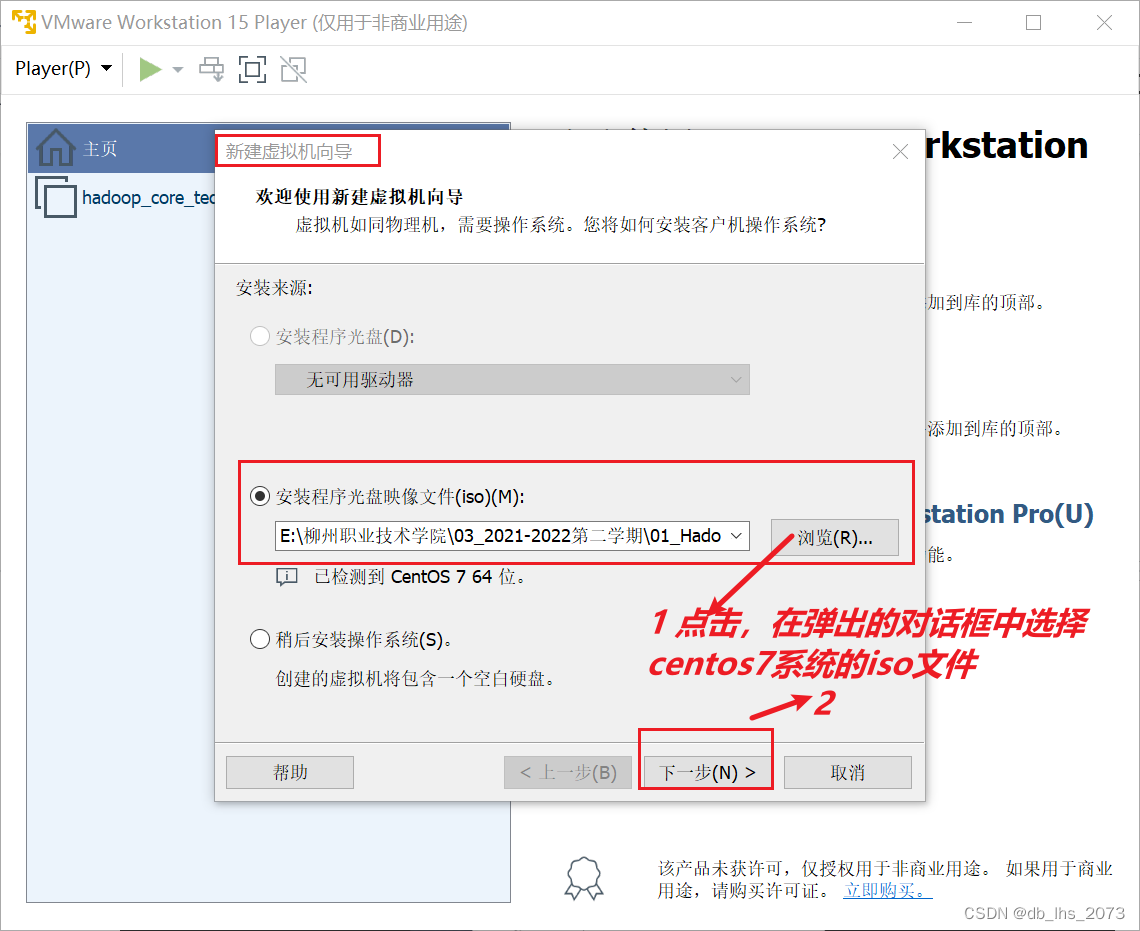Select 稍后安装操作系统(S) radio button

[x=260, y=640]
